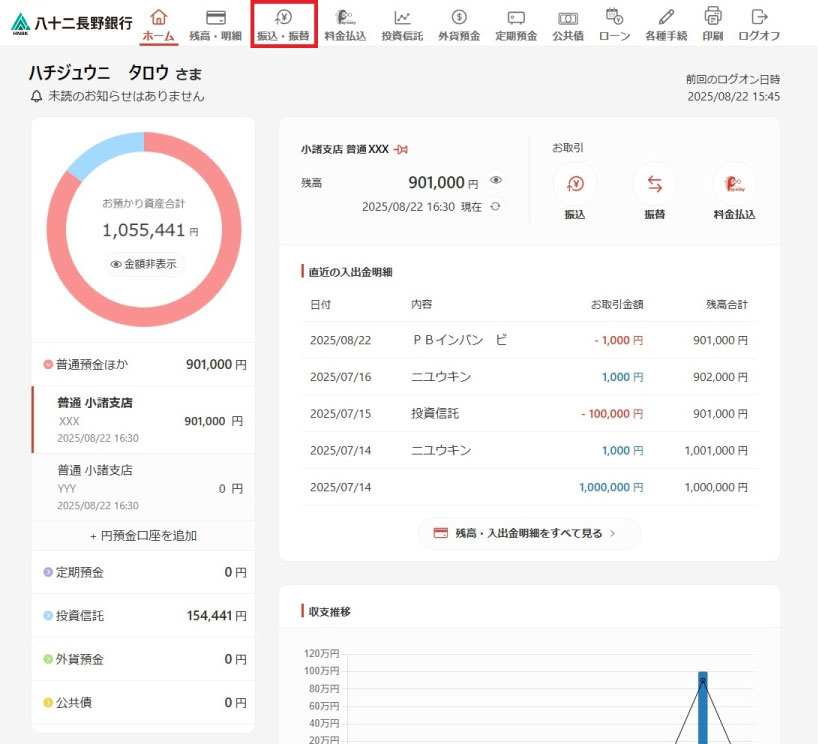Toggle the eye icon beside the 901,000円 balance

(x=496, y=183)
